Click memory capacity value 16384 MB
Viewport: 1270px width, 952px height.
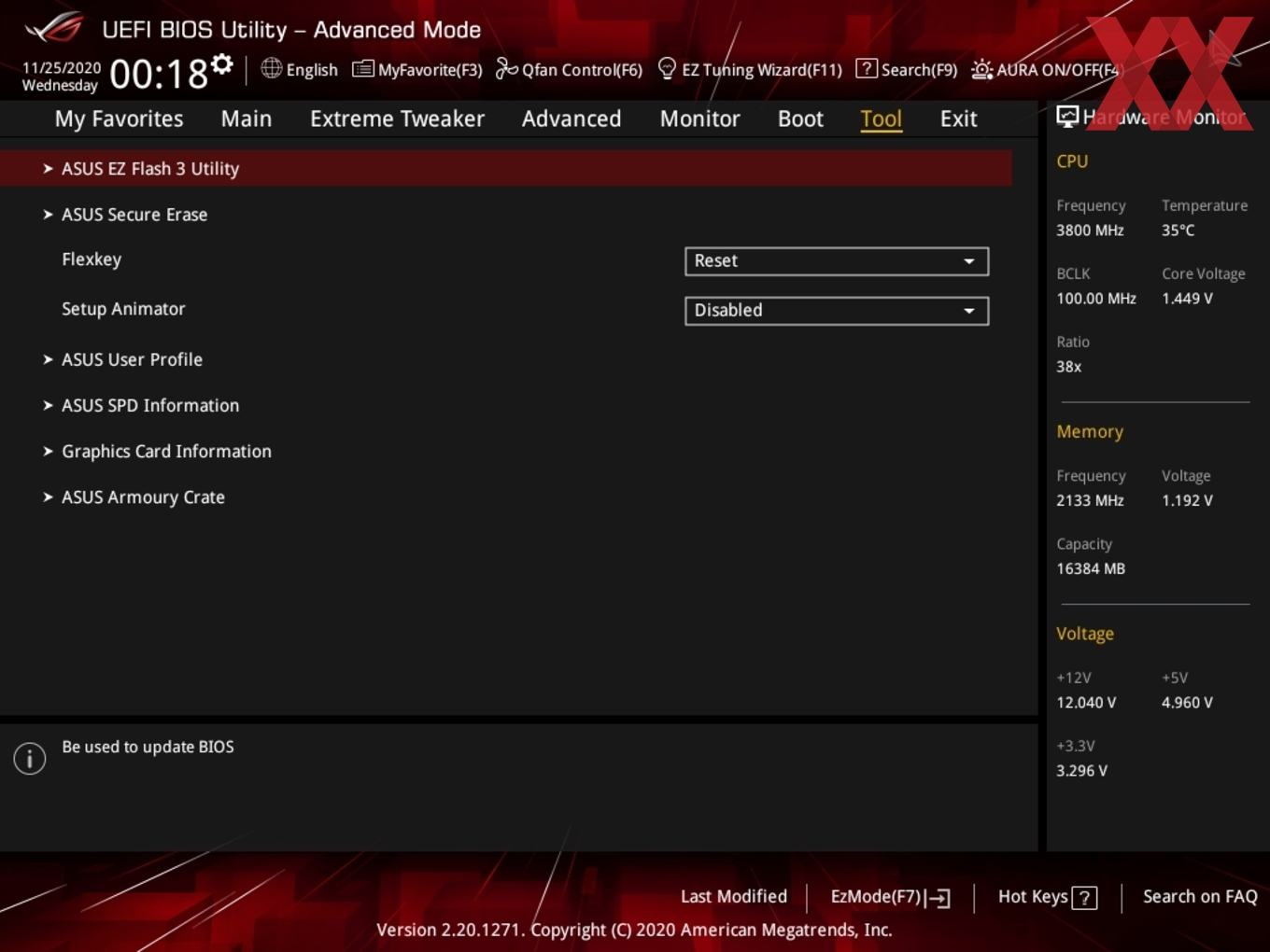coord(1091,568)
